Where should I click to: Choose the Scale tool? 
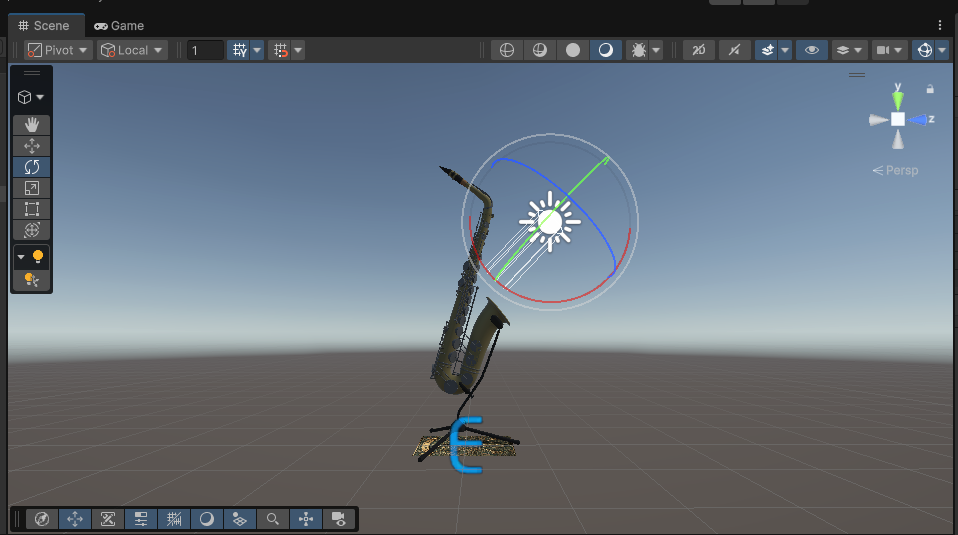coord(32,188)
